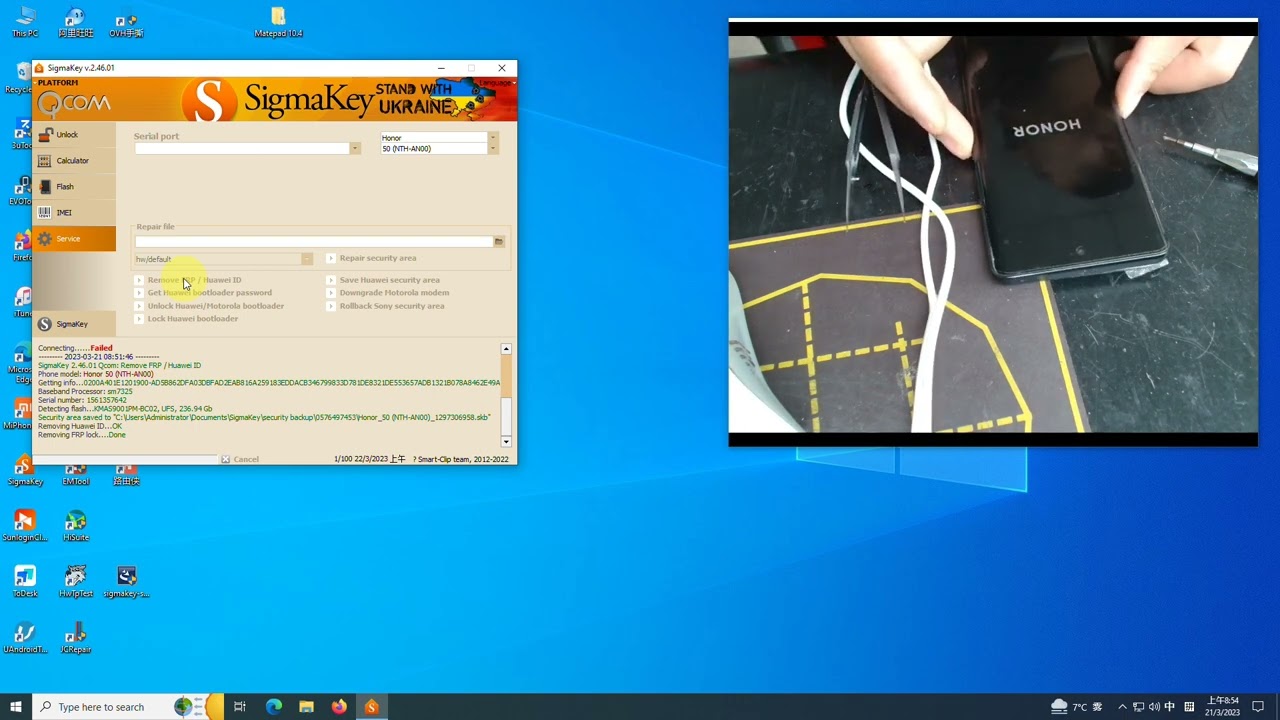Click Rollback Sony security area
Viewport: 1280px width, 720px height.
(x=386, y=306)
